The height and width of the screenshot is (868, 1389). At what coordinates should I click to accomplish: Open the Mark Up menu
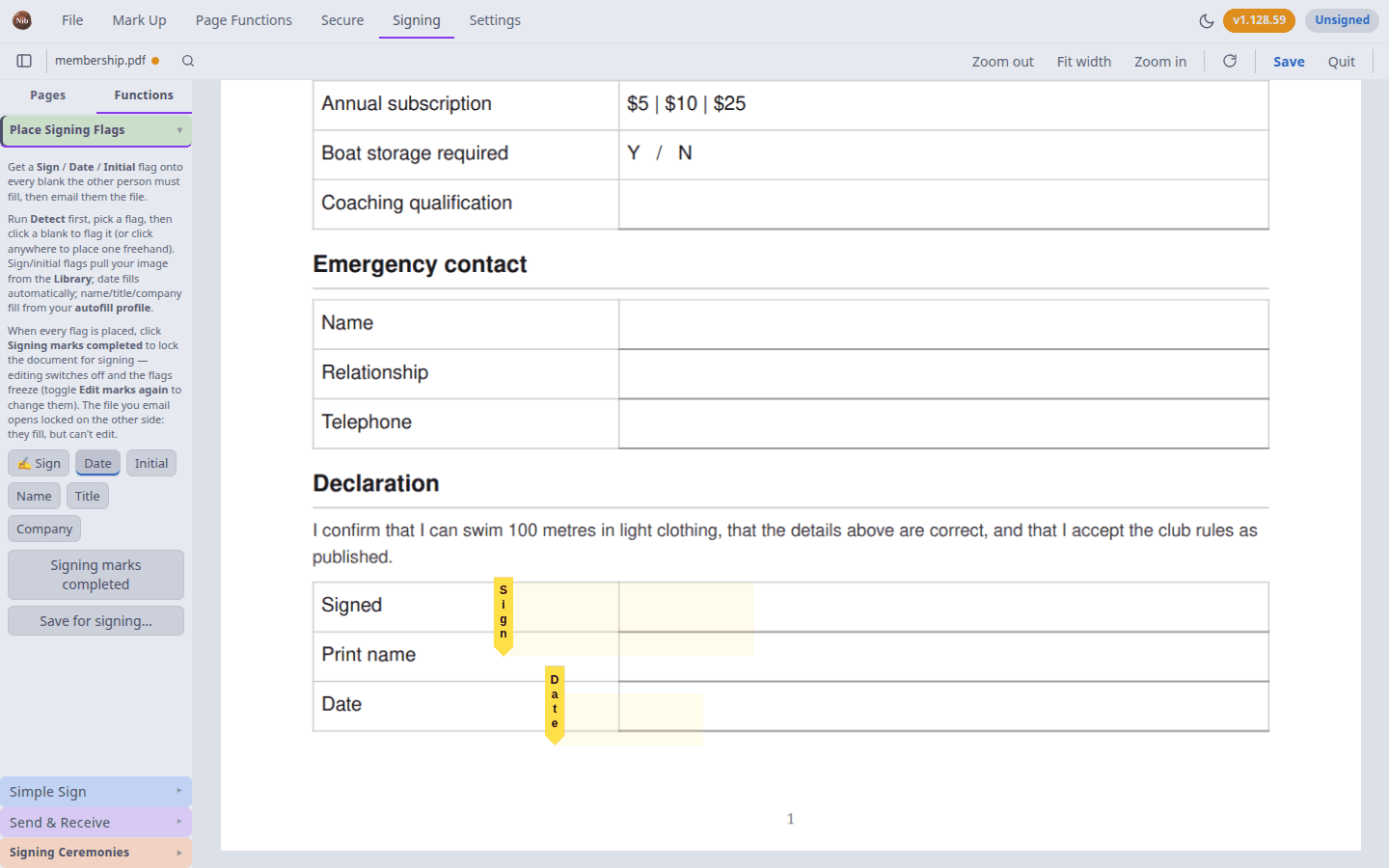click(139, 20)
